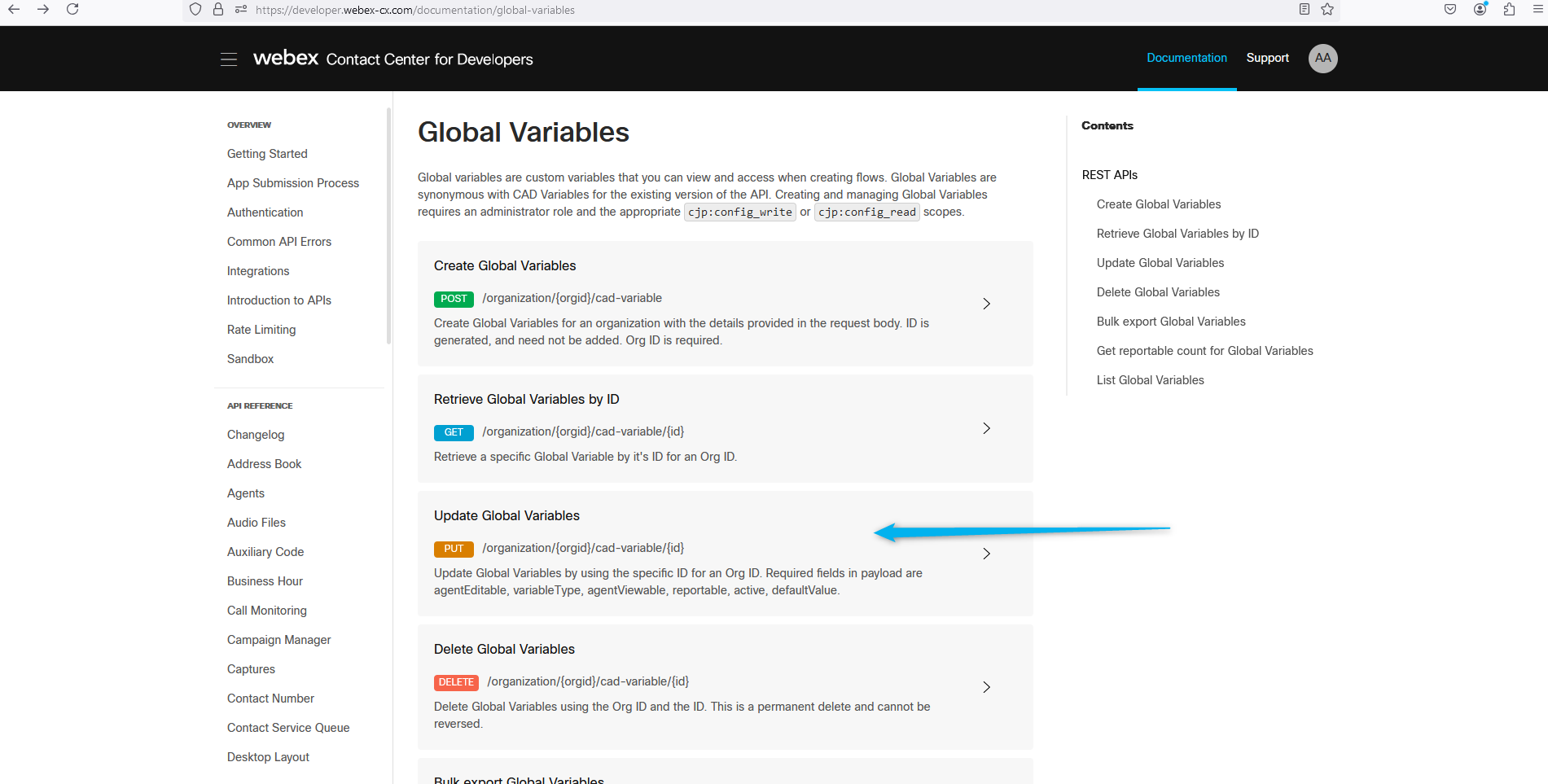Select the cjp:config_write scope code

(x=740, y=212)
